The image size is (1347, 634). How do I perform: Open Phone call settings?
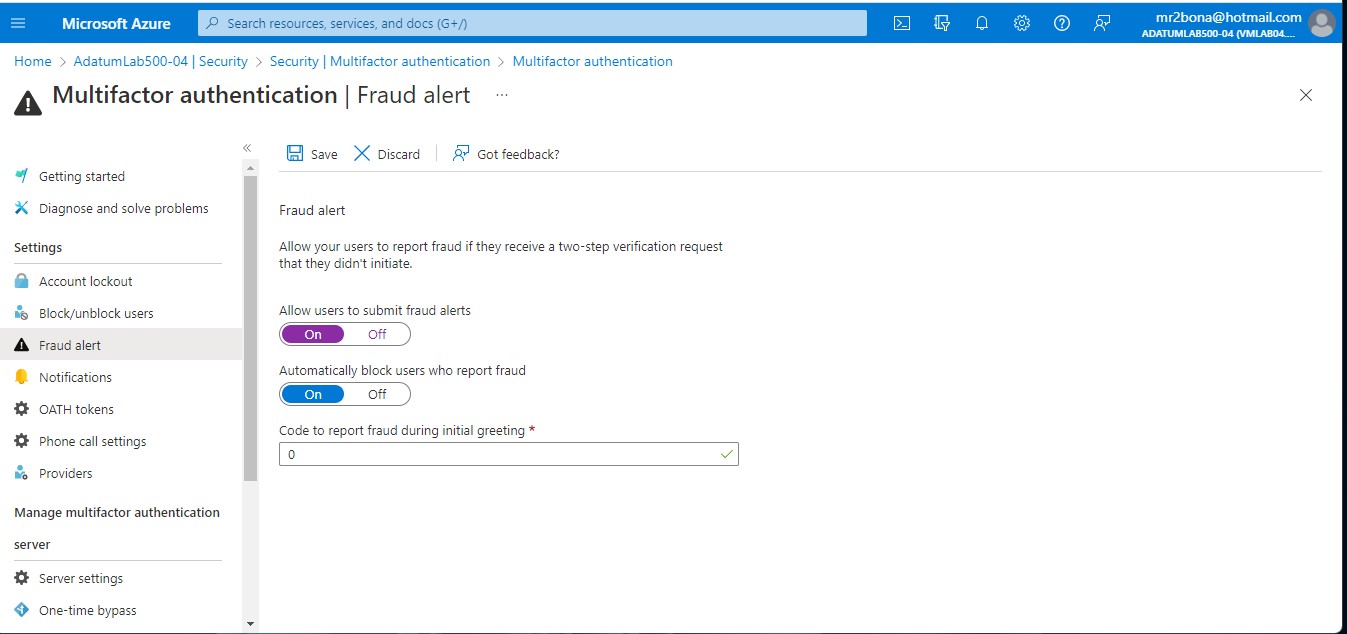93,441
